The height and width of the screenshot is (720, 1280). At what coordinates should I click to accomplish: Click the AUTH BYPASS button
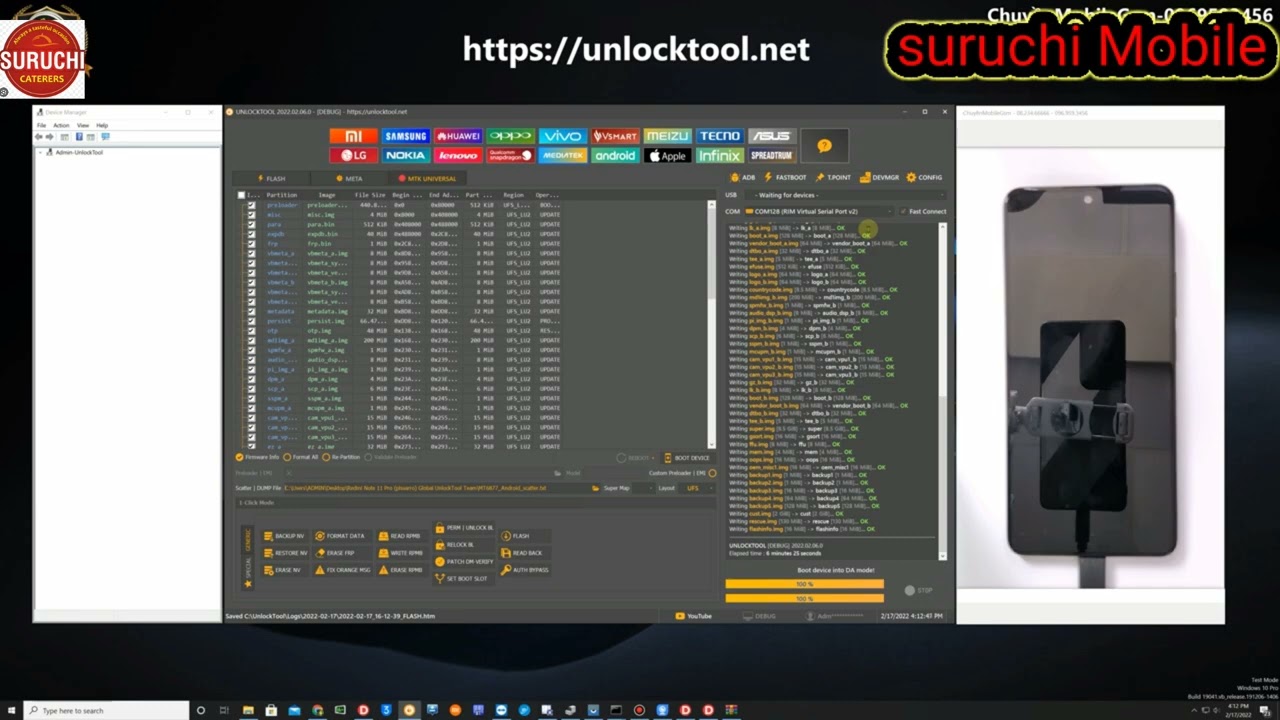525,570
